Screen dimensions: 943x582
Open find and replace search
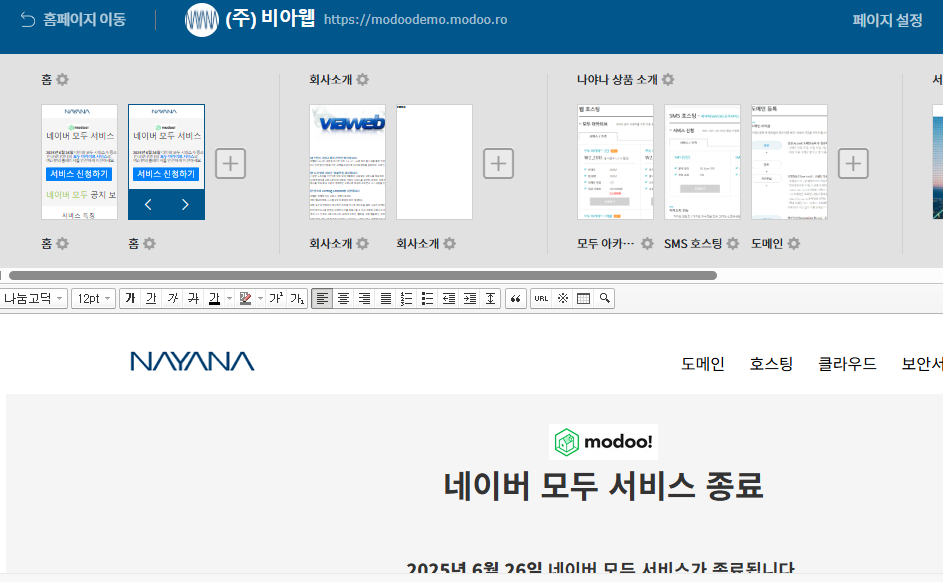[x=604, y=298]
